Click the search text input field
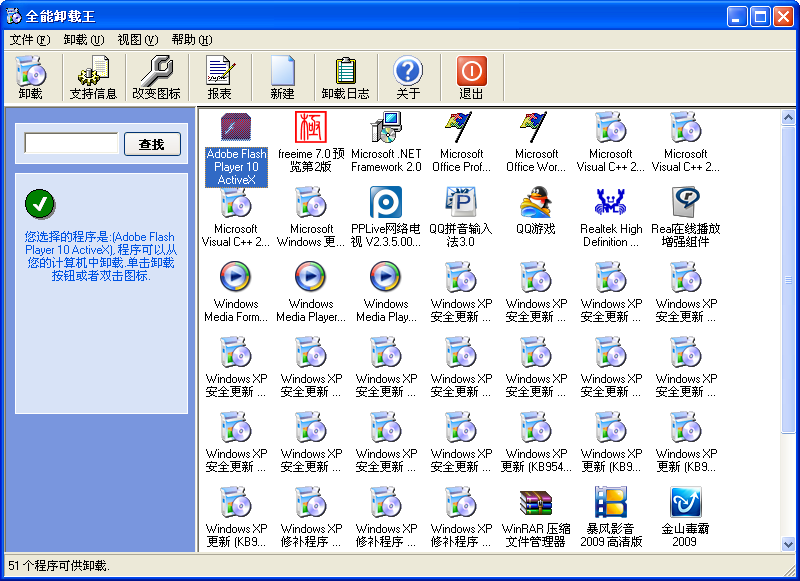 (x=71, y=144)
